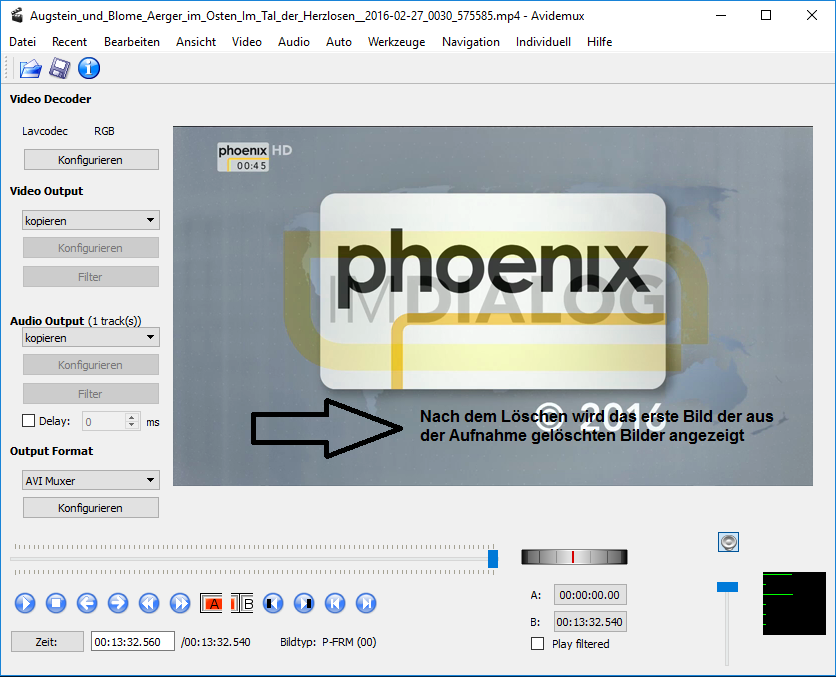Open the Bearbeiten menu
This screenshot has height=677, width=836.
131,42
